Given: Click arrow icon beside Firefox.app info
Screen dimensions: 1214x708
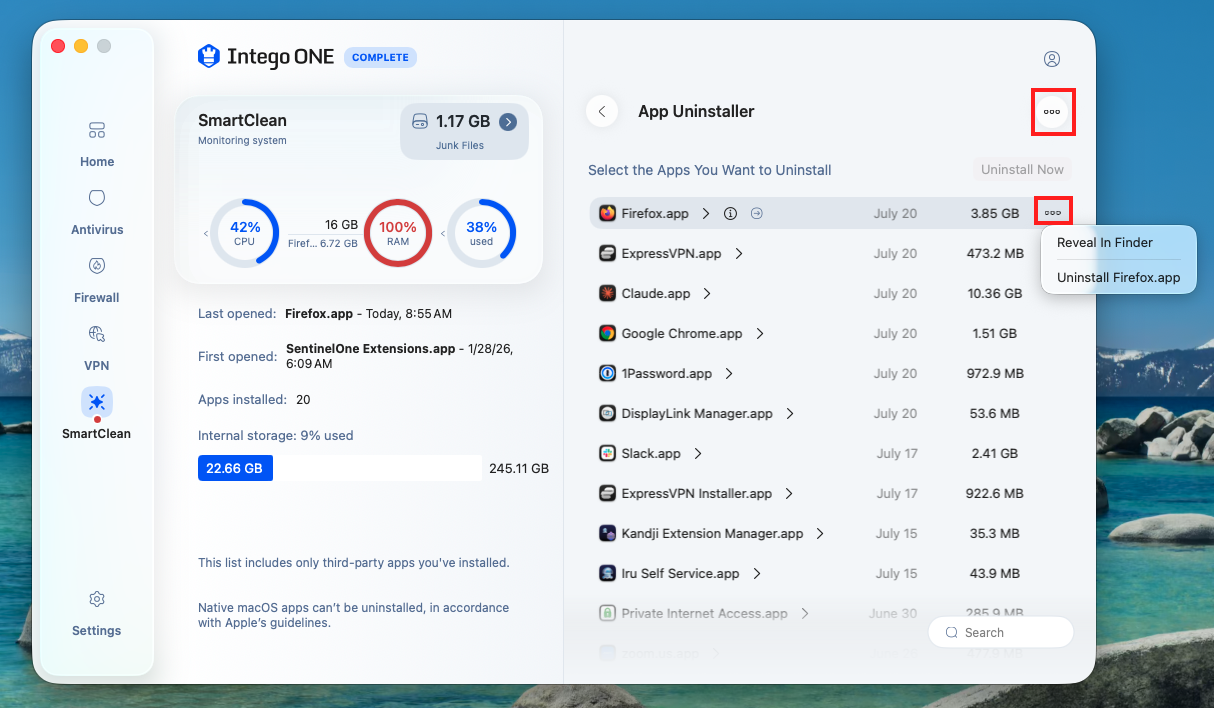Looking at the screenshot, I should [x=757, y=213].
